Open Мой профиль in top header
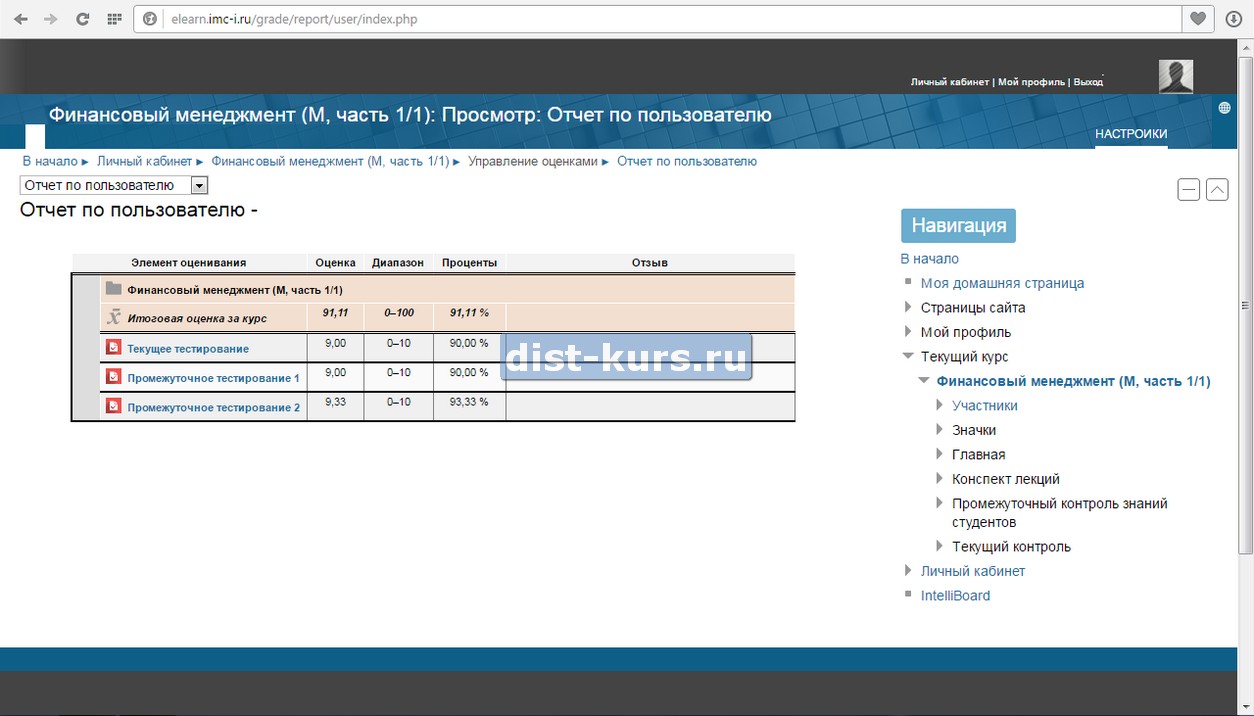This screenshot has height=716, width=1254. click(x=1032, y=82)
